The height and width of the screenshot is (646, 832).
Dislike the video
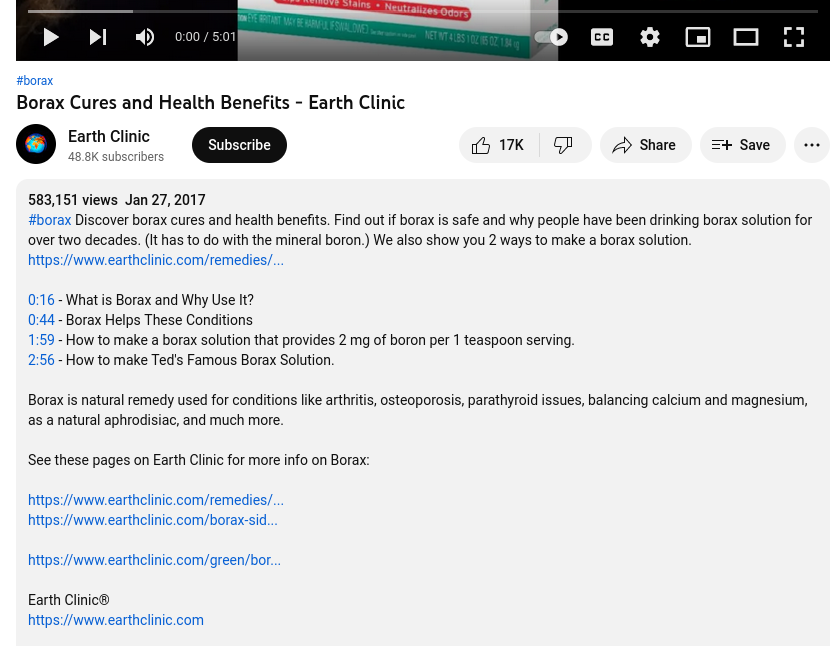click(565, 145)
